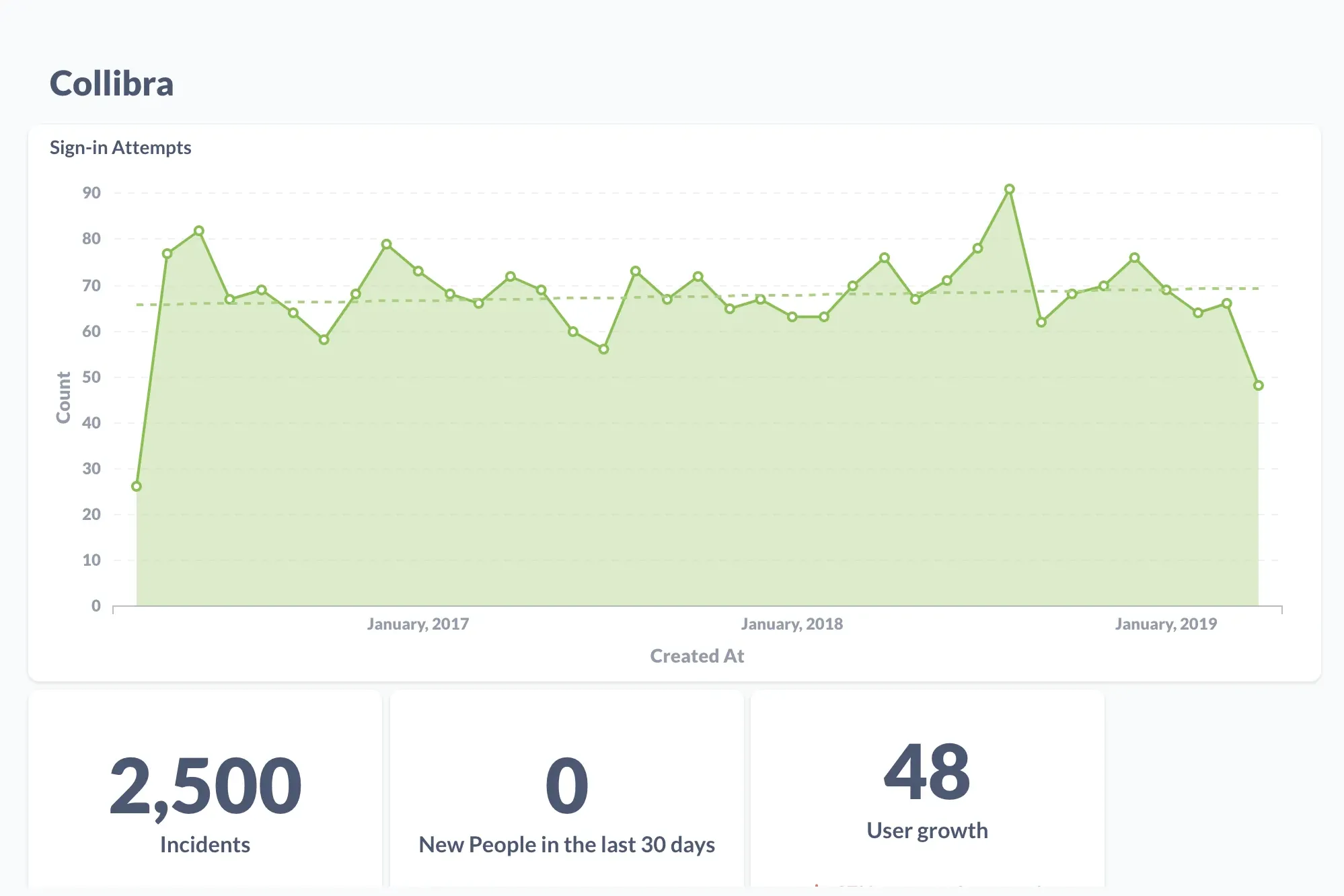1344x896 pixels.
Task: Select the Created At axis title
Action: coord(697,656)
